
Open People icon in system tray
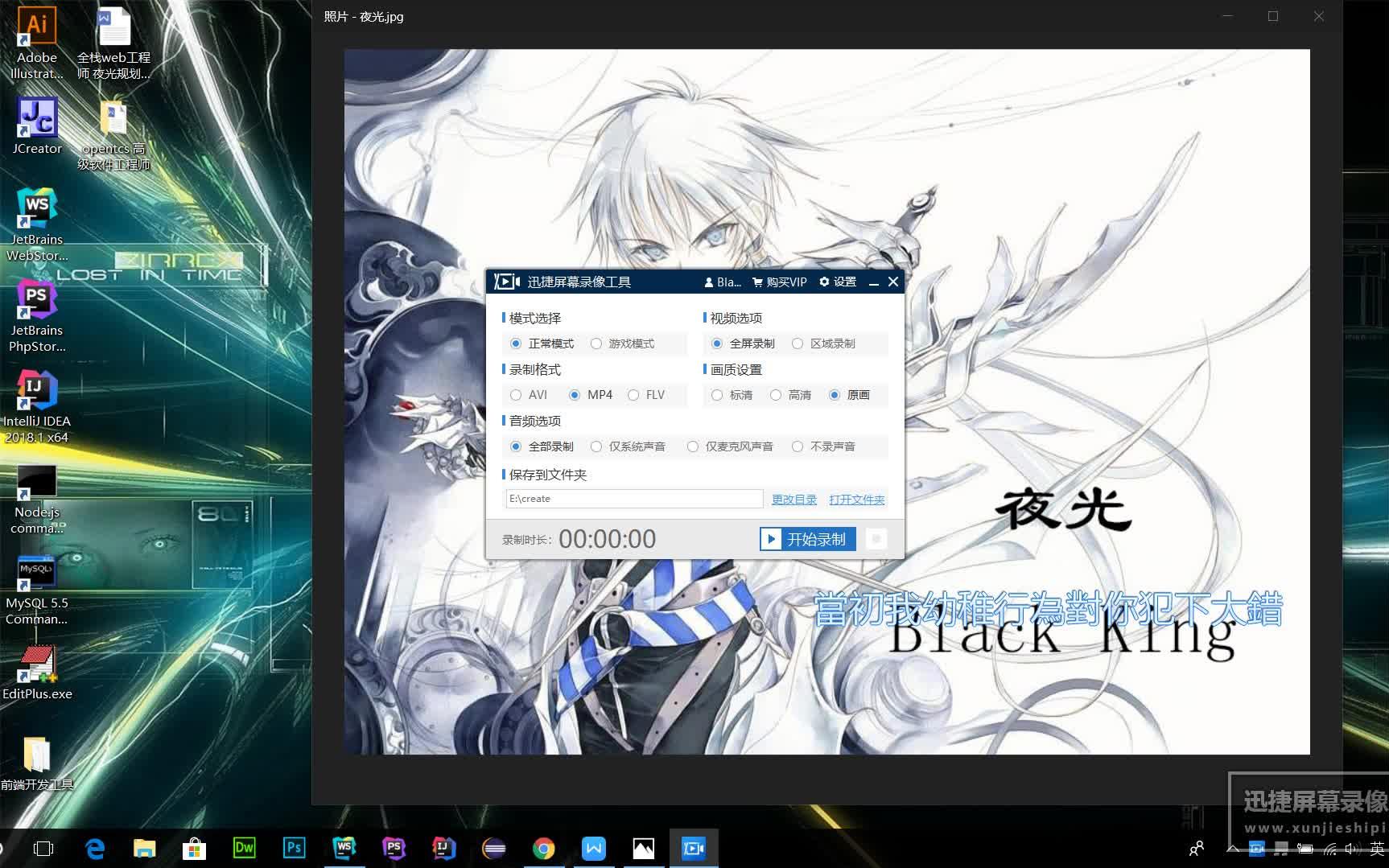pos(1197,848)
